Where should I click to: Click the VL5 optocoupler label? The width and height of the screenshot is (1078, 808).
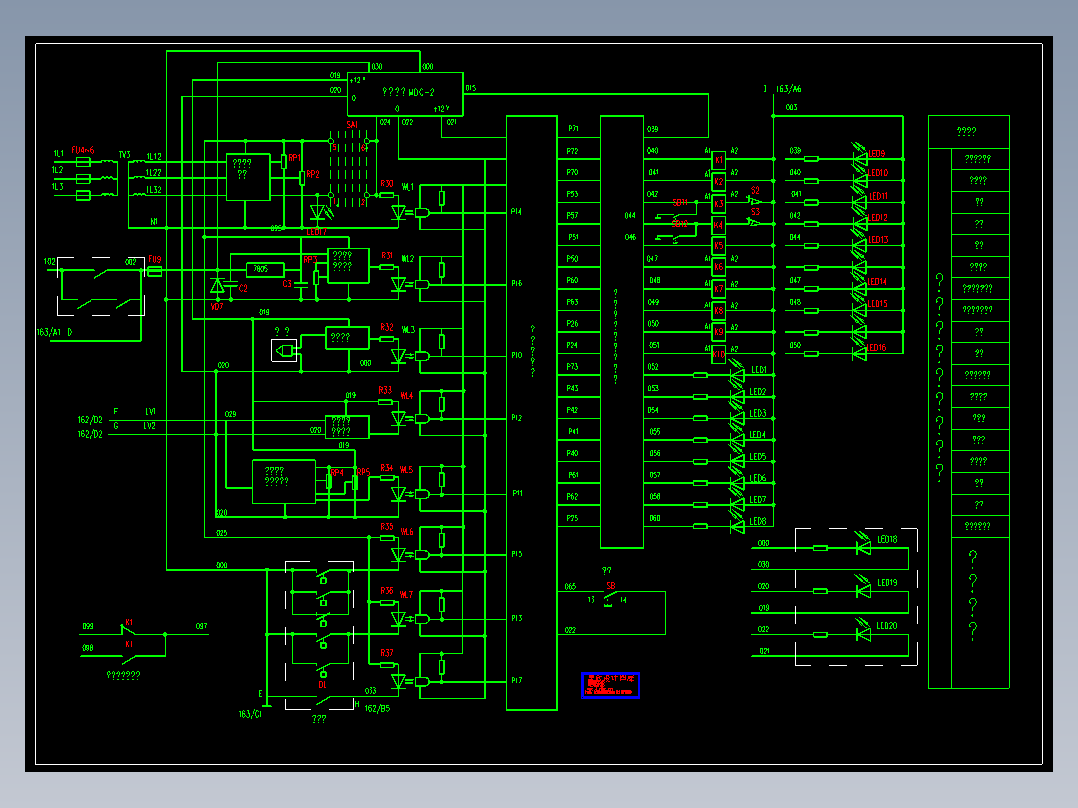(406, 470)
